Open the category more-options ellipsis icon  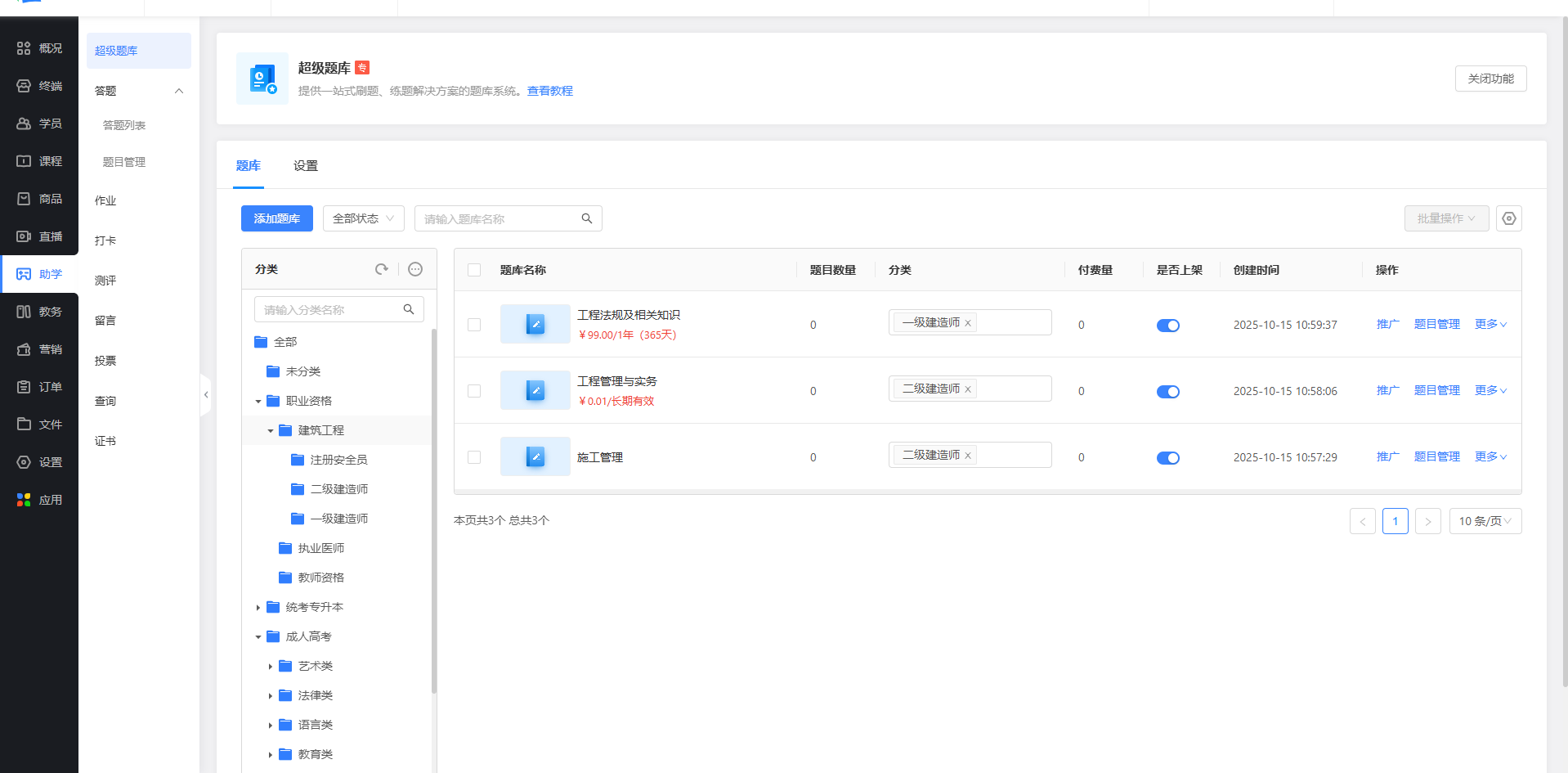pyautogui.click(x=415, y=269)
